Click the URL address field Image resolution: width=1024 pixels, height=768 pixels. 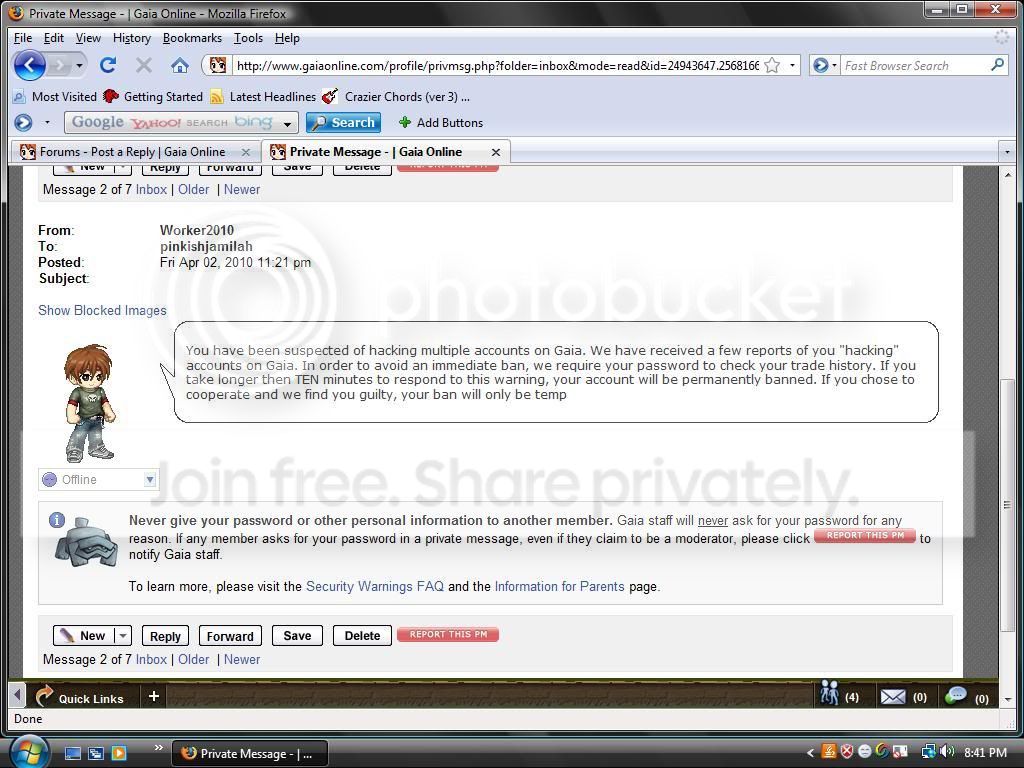(496, 65)
